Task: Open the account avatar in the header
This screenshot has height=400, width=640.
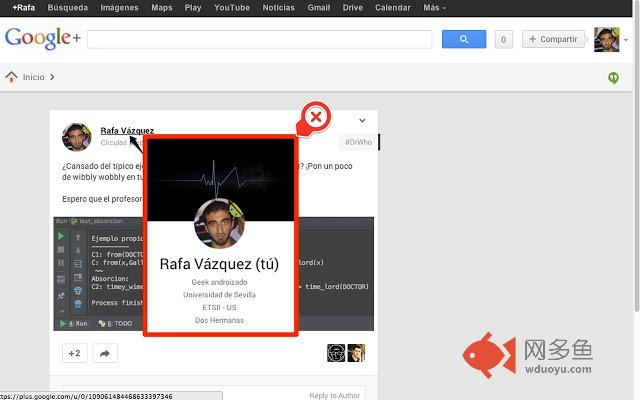Action: click(x=607, y=40)
